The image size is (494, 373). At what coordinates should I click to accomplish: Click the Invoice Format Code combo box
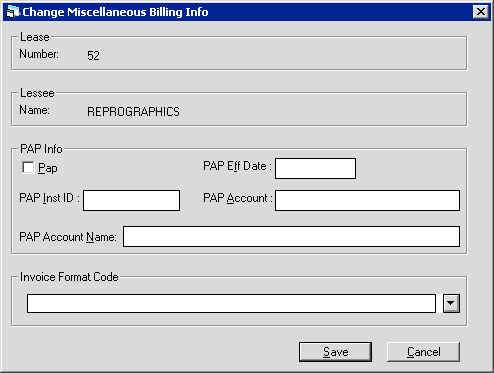pos(231,303)
